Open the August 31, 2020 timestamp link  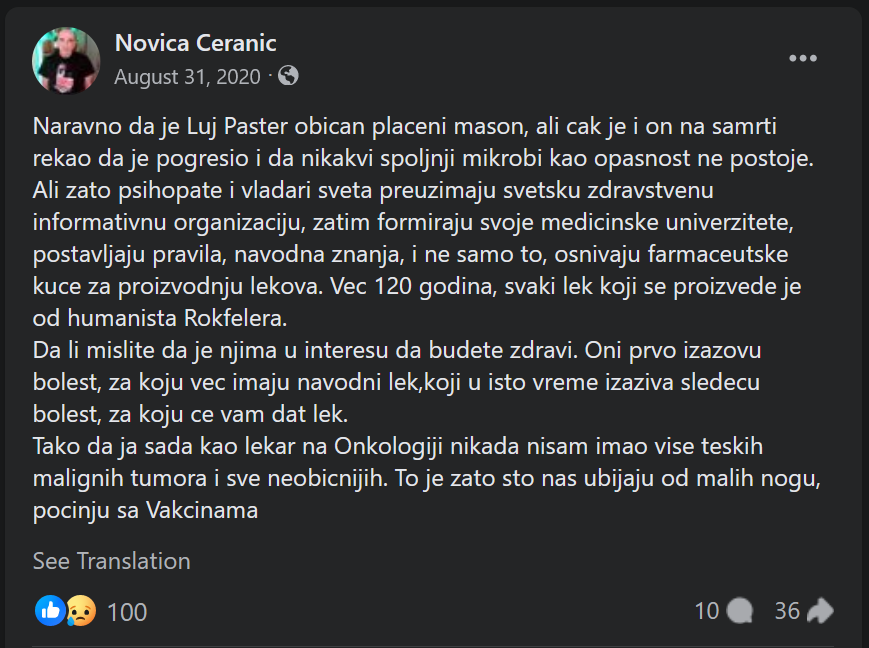(x=187, y=76)
